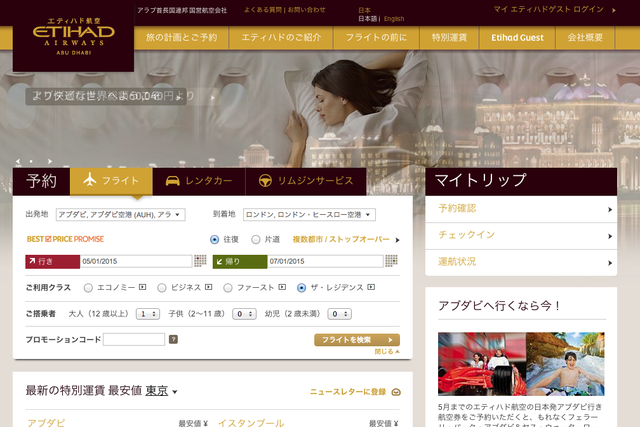Select the エコノミー class radio button
The width and height of the screenshot is (640, 427).
tap(88, 288)
